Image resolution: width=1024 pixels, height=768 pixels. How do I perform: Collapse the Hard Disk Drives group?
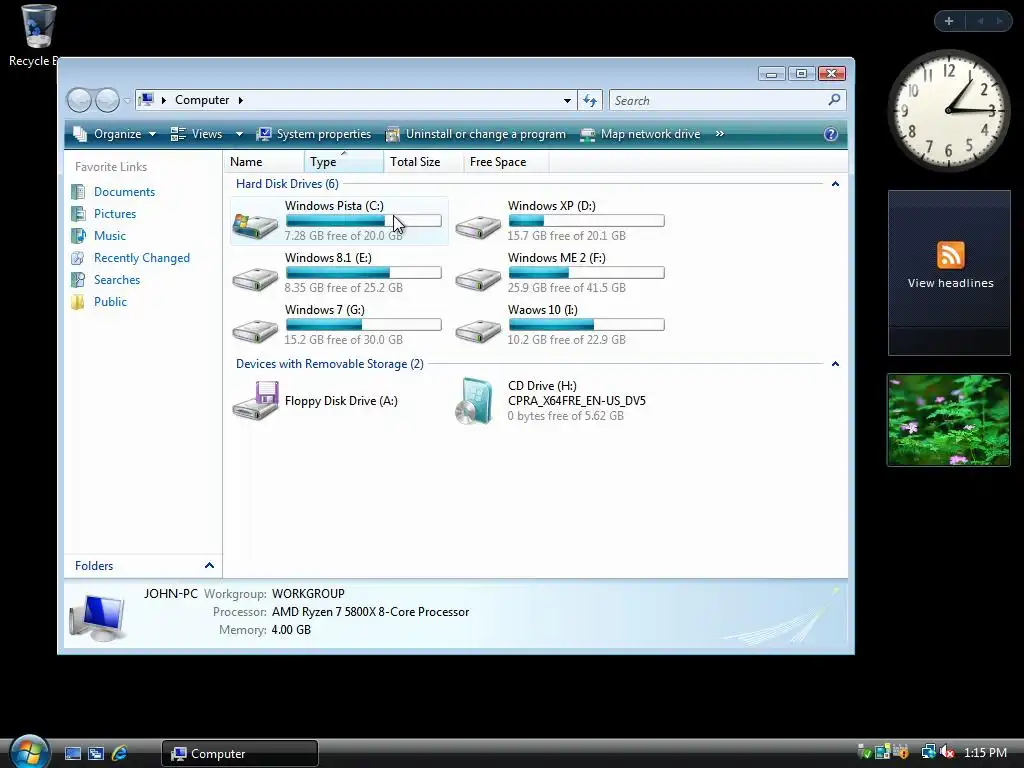coord(835,184)
